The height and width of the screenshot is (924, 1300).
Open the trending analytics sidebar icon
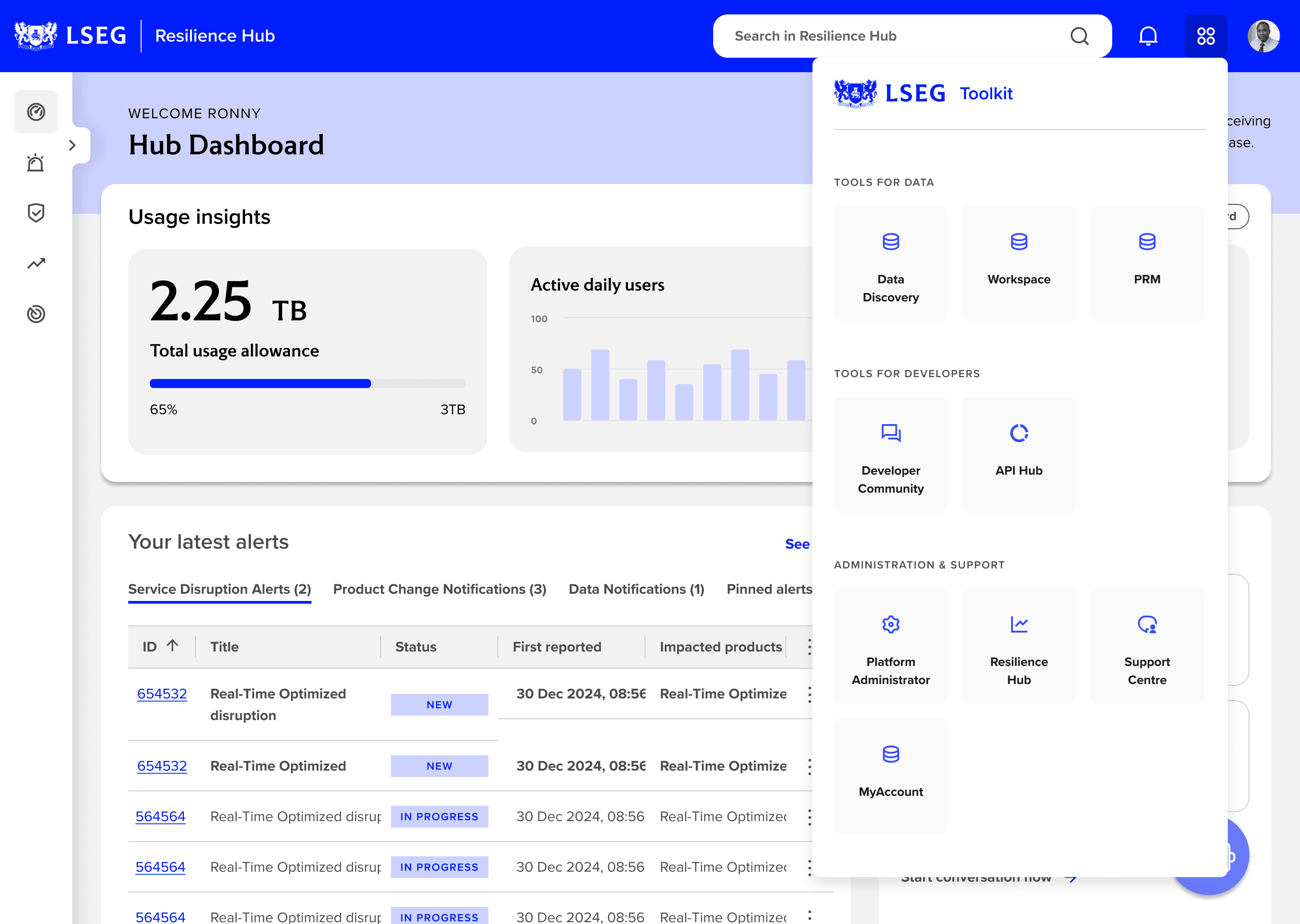click(36, 263)
